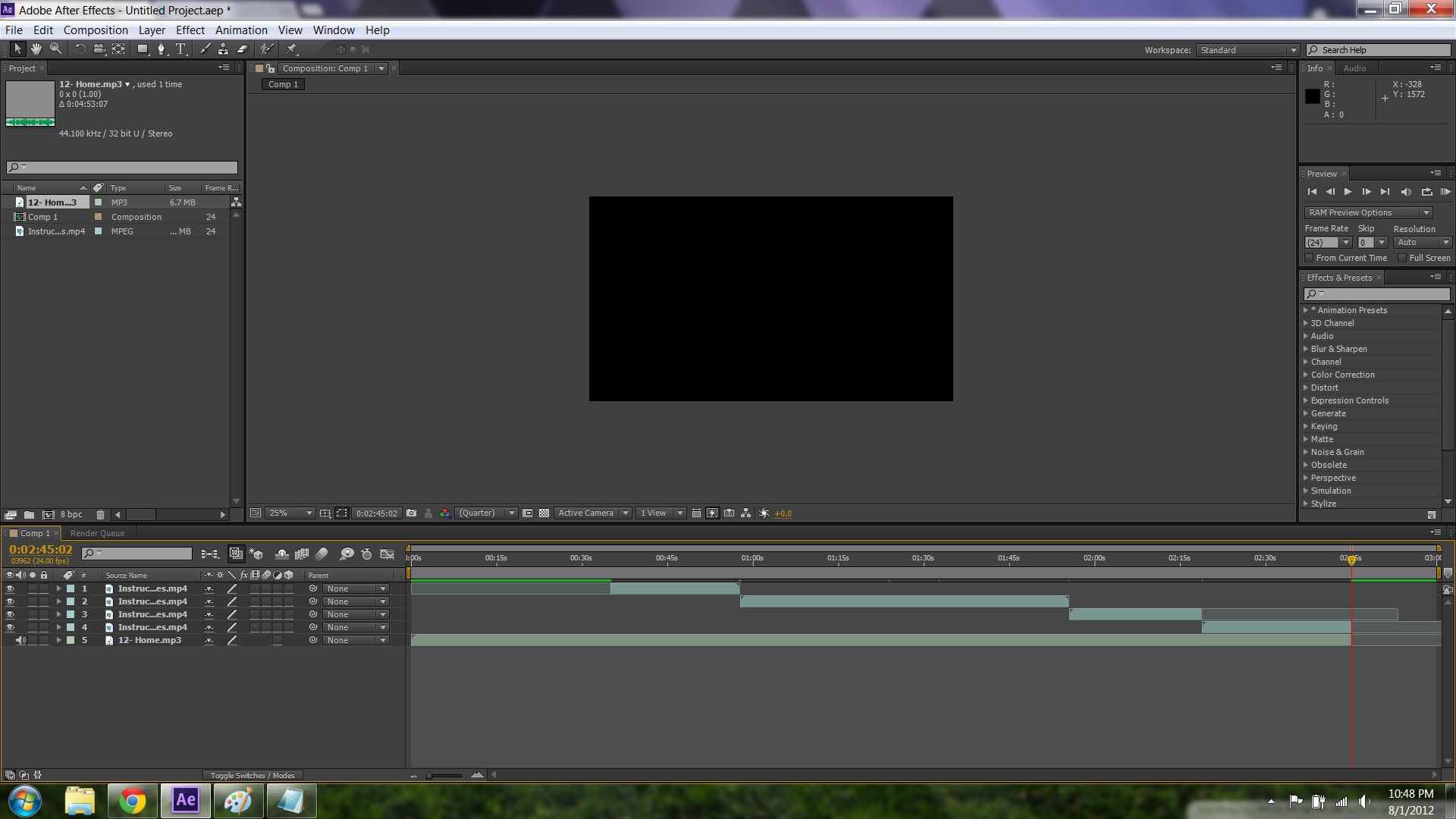Mute audio of 12- Home.mp3 layer
The height and width of the screenshot is (819, 1456).
tap(21, 640)
